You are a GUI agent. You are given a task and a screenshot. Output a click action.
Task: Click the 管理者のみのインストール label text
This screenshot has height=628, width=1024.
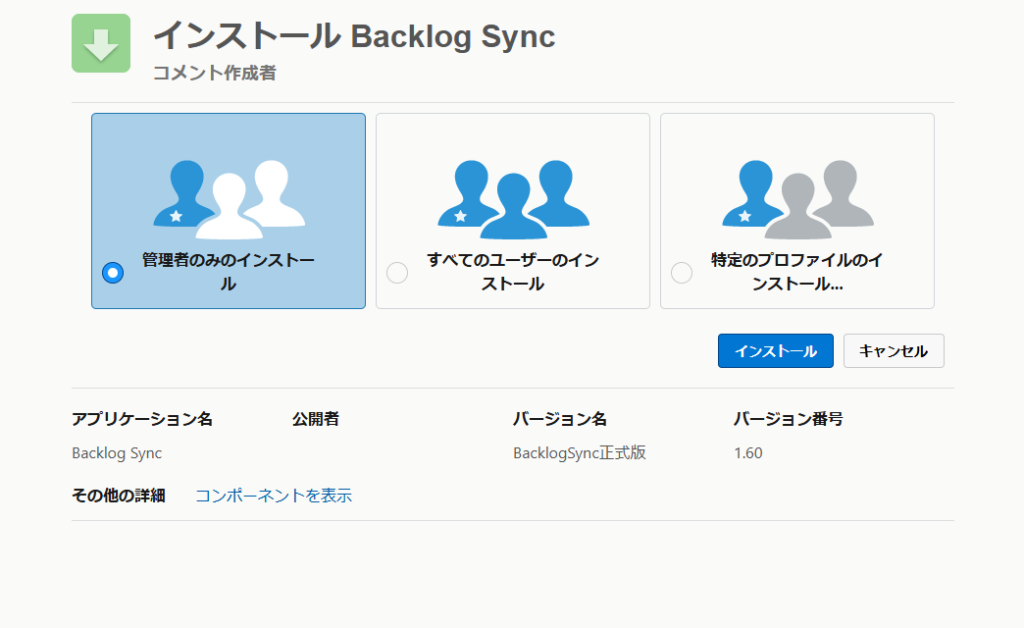tap(228, 272)
